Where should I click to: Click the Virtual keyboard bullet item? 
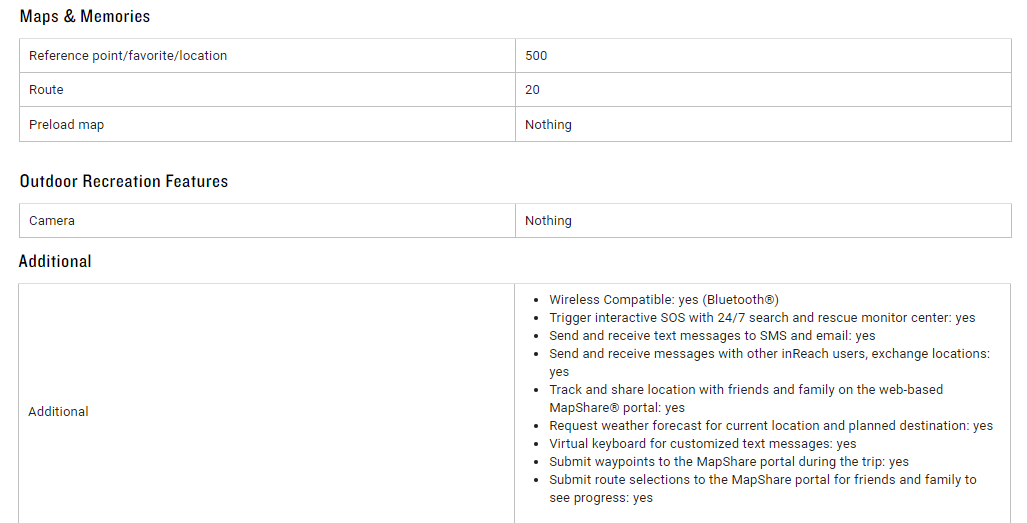click(702, 444)
